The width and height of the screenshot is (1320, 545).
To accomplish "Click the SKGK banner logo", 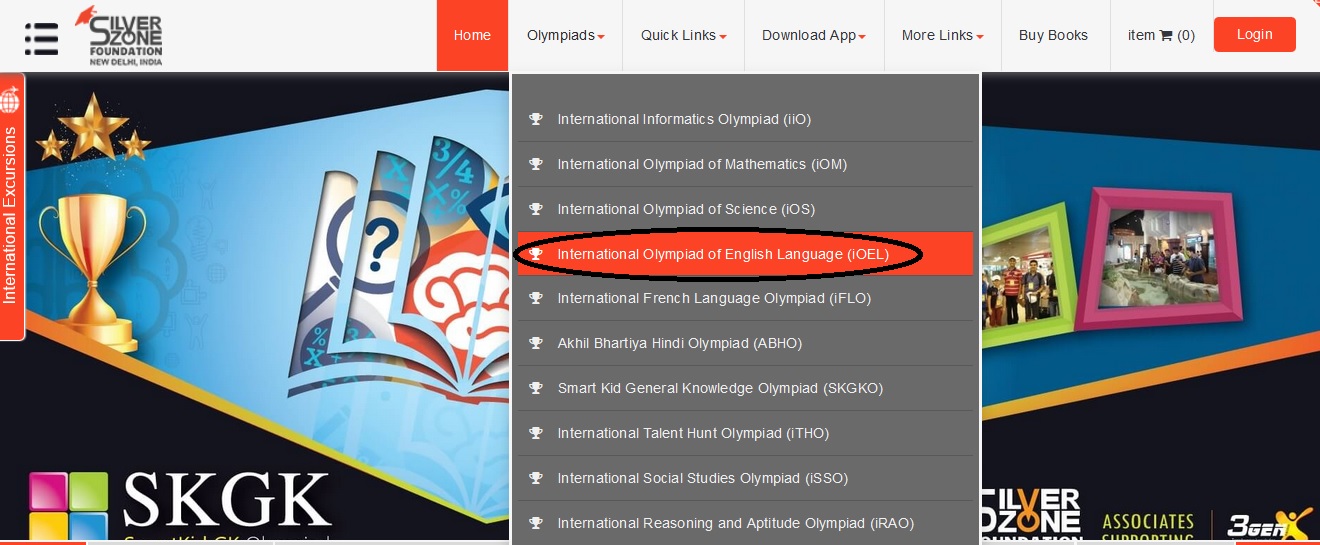I will (x=180, y=507).
